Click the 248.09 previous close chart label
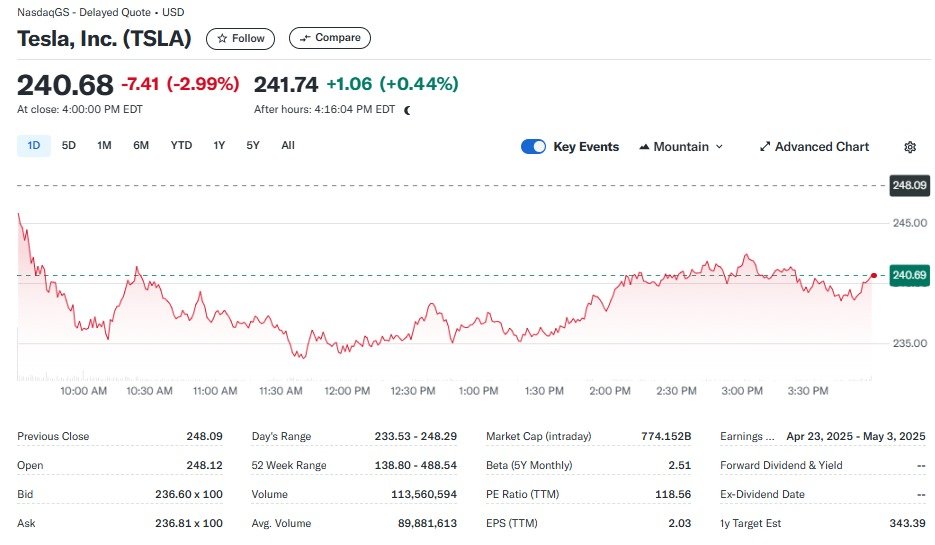 click(909, 185)
